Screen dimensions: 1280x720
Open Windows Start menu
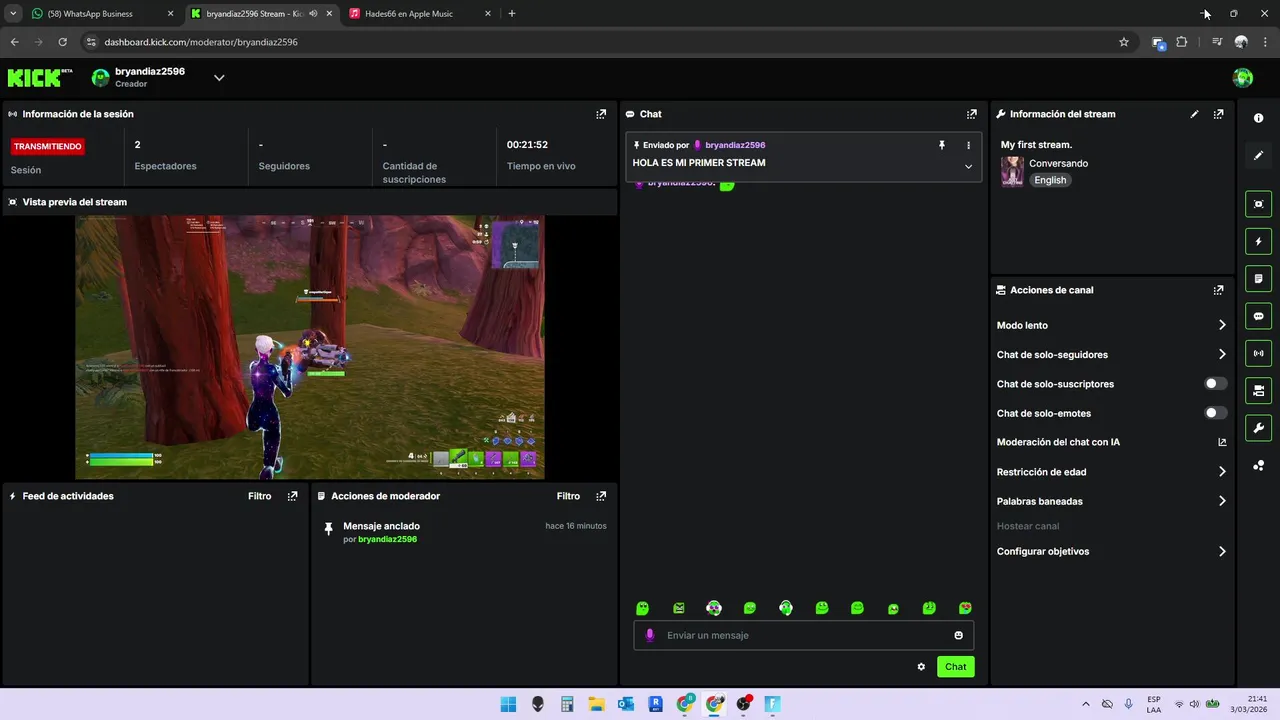tap(508, 704)
